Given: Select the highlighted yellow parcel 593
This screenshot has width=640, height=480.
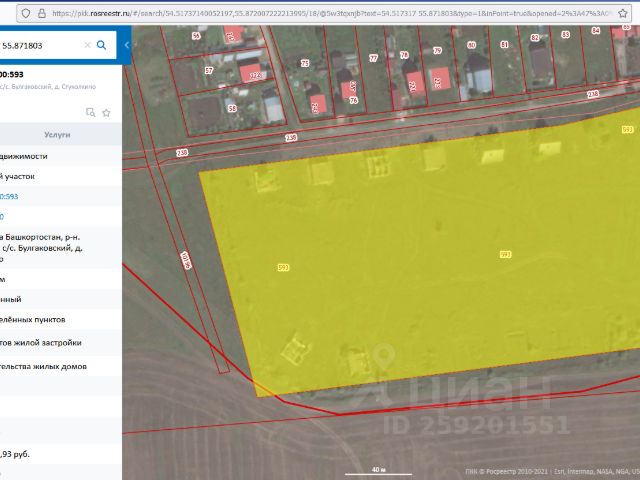Looking at the screenshot, I should coord(420,270).
